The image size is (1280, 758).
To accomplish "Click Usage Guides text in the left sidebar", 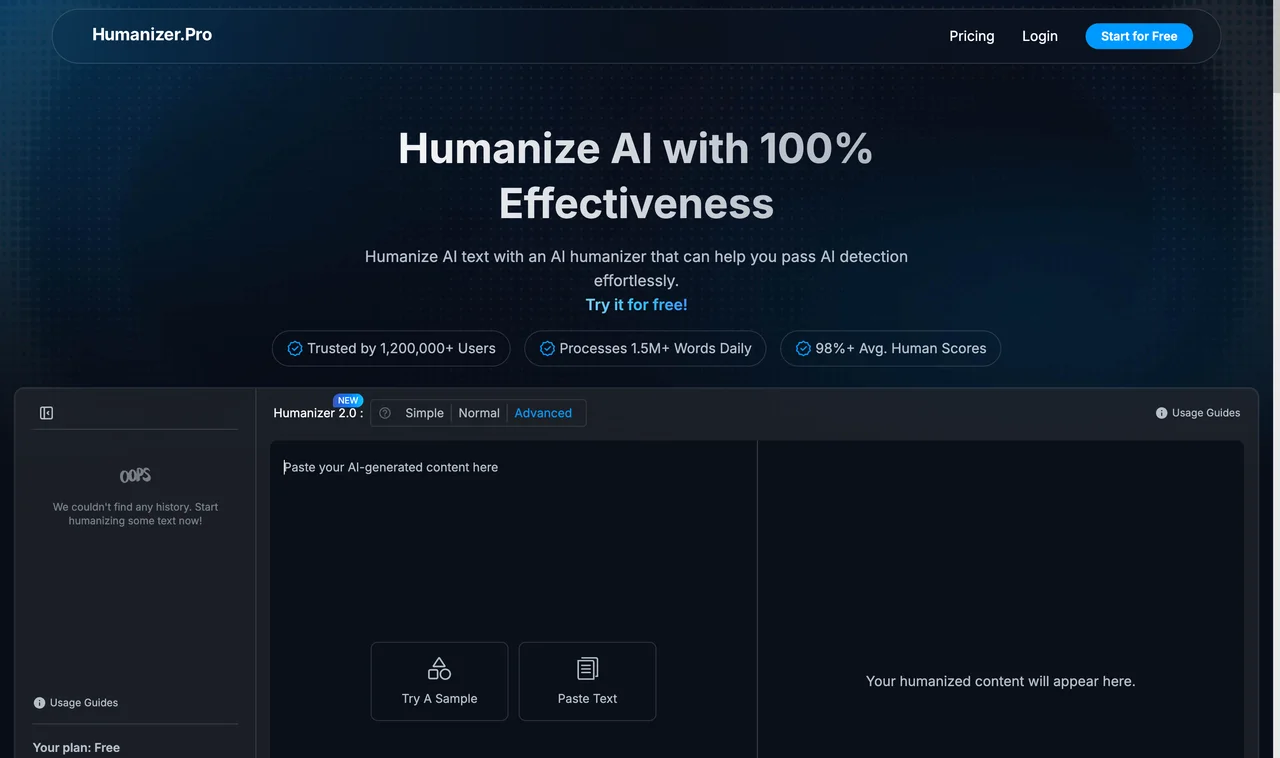I will point(84,703).
